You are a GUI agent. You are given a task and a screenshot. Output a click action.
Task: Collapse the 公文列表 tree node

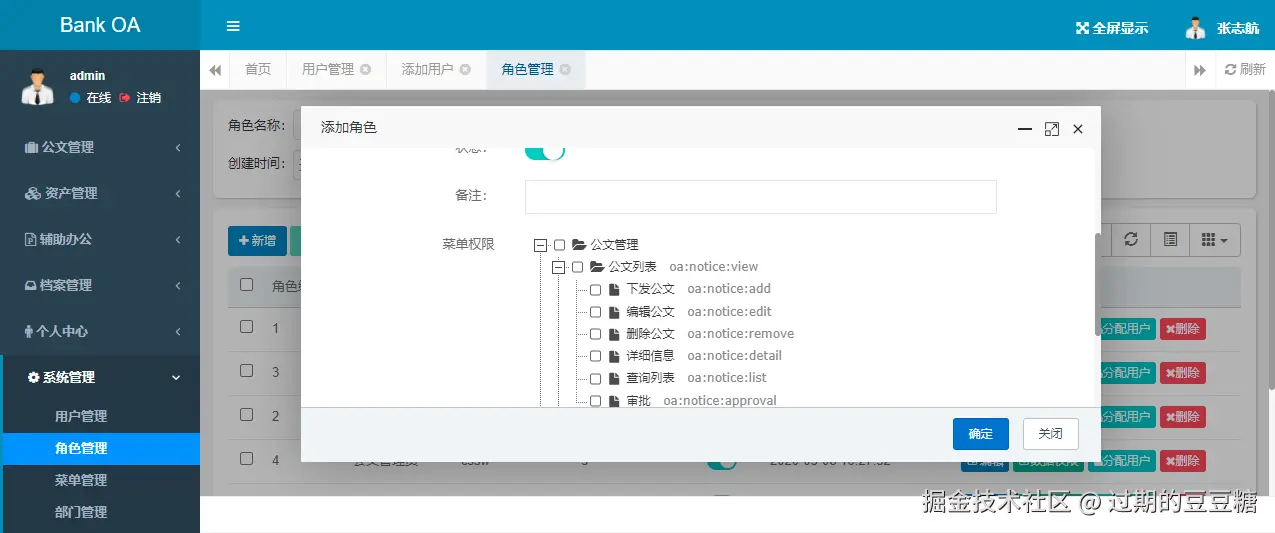(559, 267)
